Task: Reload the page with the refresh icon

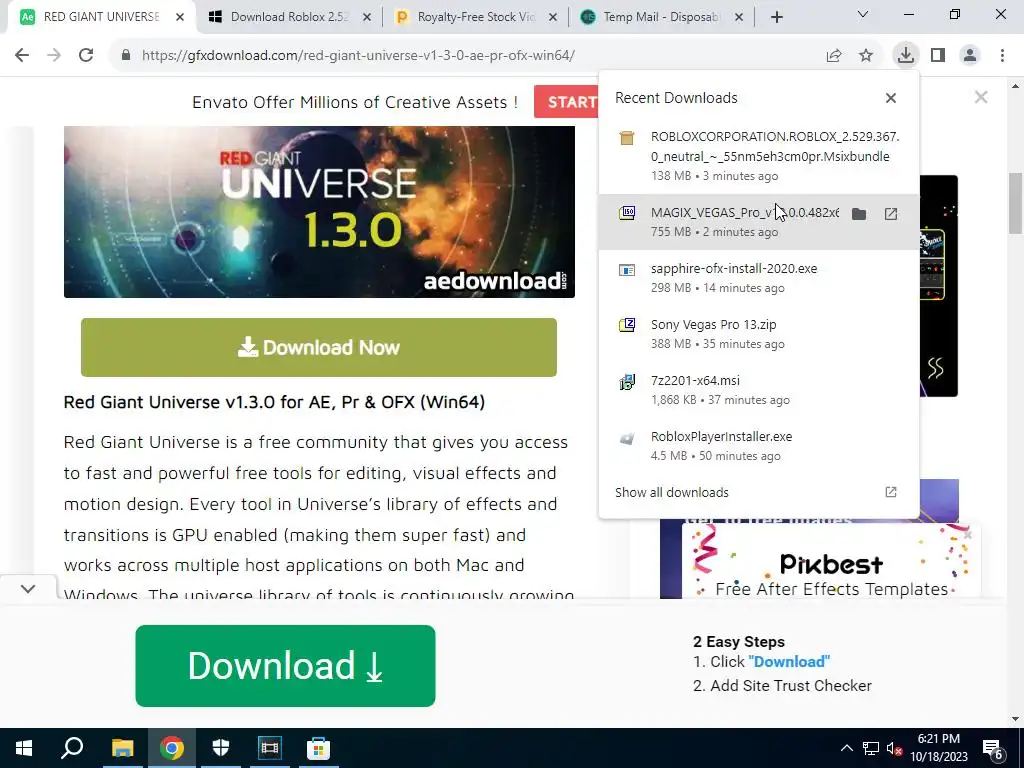Action: coord(86,56)
